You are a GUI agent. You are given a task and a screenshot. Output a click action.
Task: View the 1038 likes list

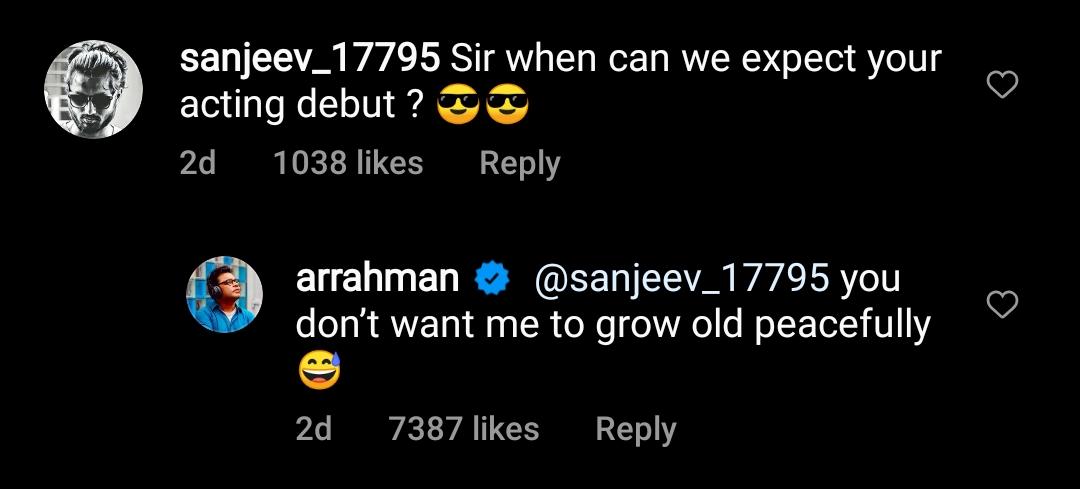[348, 163]
